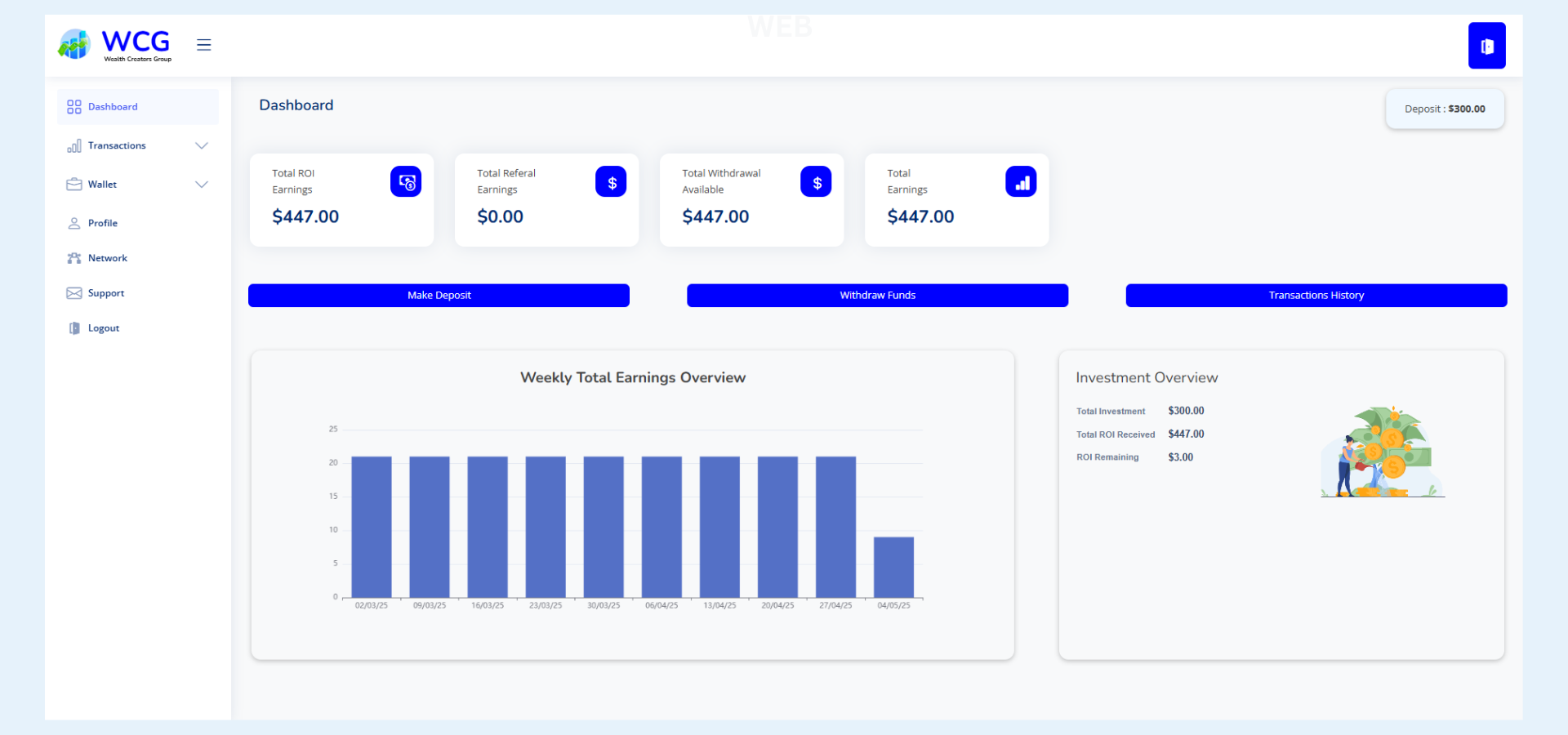This screenshot has width=1568, height=735.
Task: Expand the Transactions submenu chevron
Action: click(x=202, y=145)
